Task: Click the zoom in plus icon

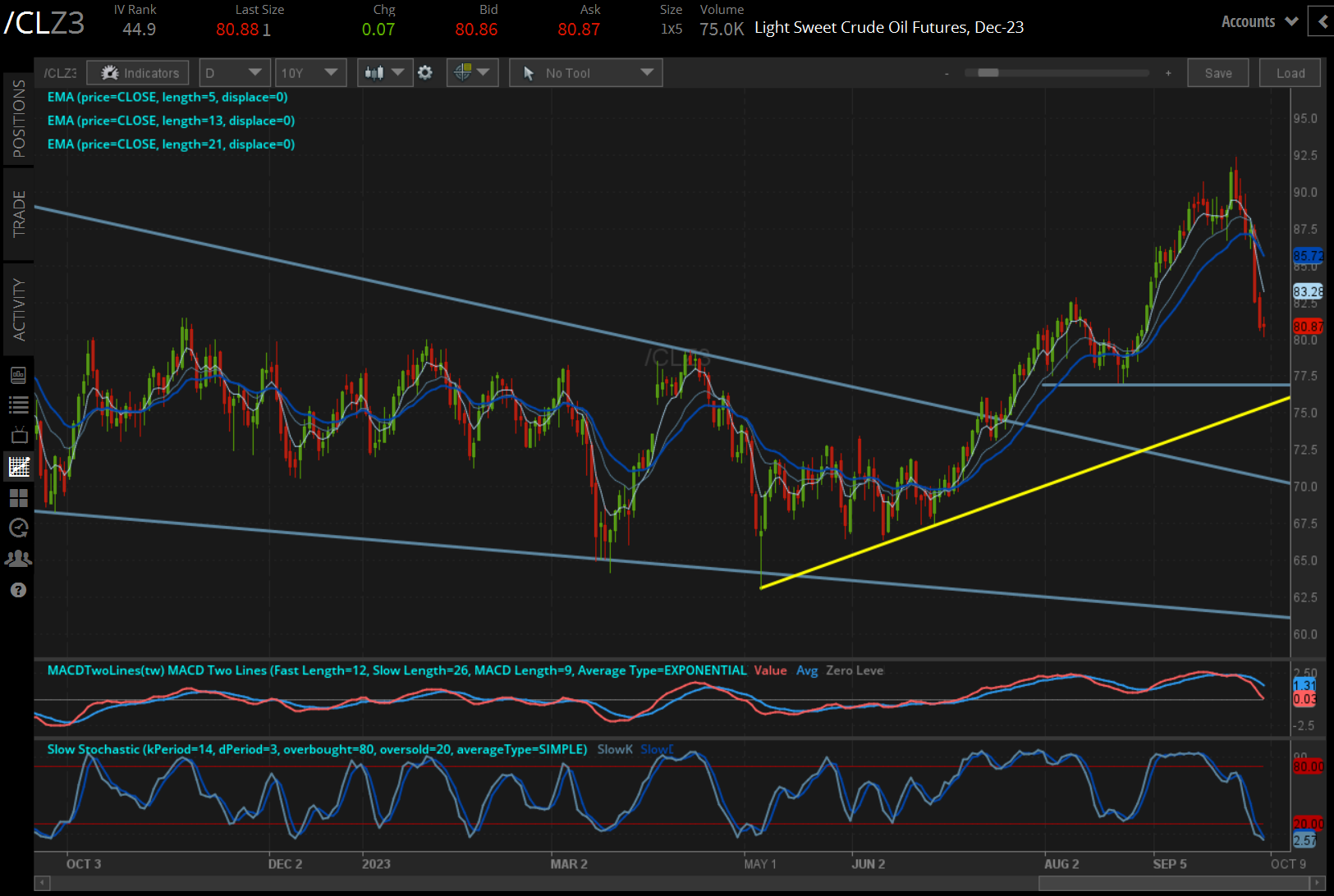Action: coord(1168,74)
